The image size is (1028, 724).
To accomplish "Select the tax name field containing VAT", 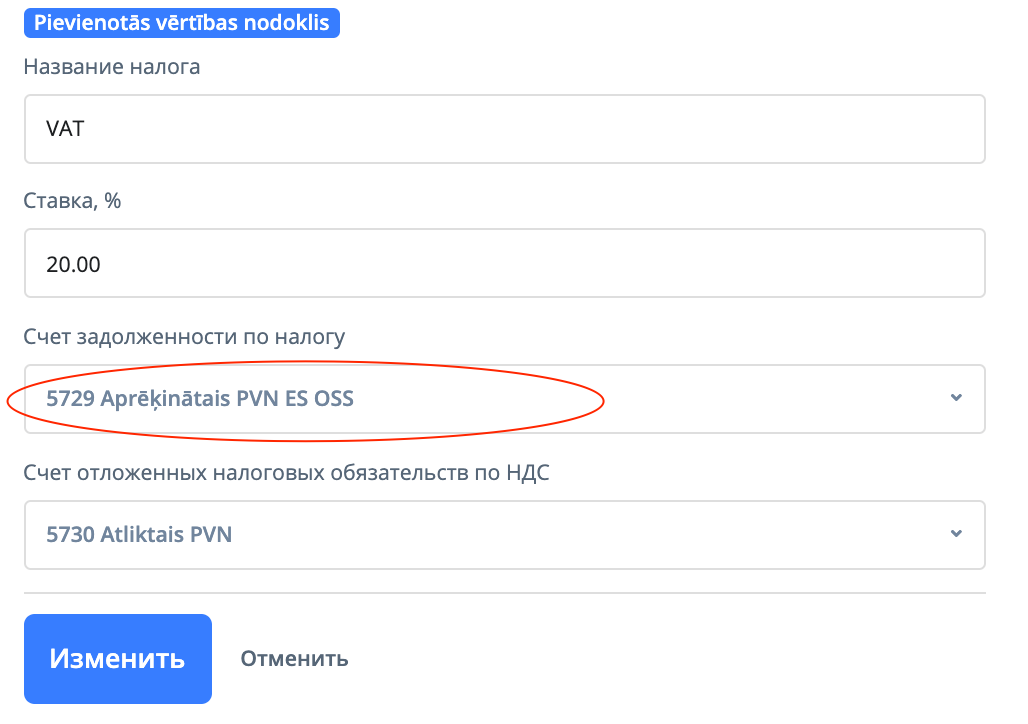I will [504, 129].
